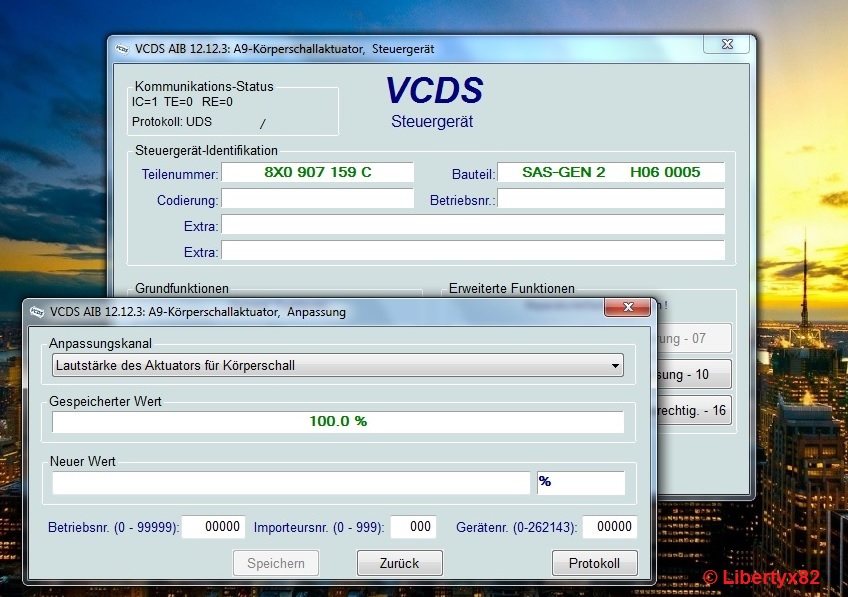
Task: Open the Anpassungskanal dropdown list
Action: click(338, 366)
